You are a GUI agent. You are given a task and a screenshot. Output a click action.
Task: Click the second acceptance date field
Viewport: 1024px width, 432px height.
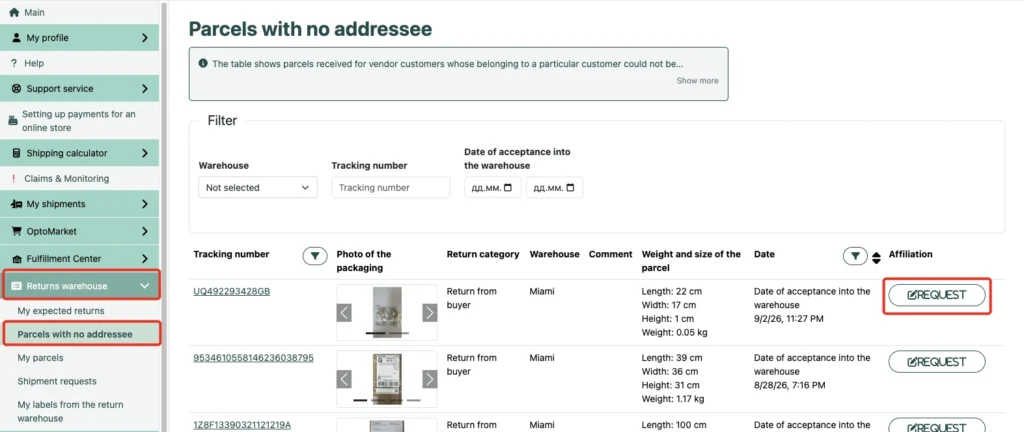(554, 187)
